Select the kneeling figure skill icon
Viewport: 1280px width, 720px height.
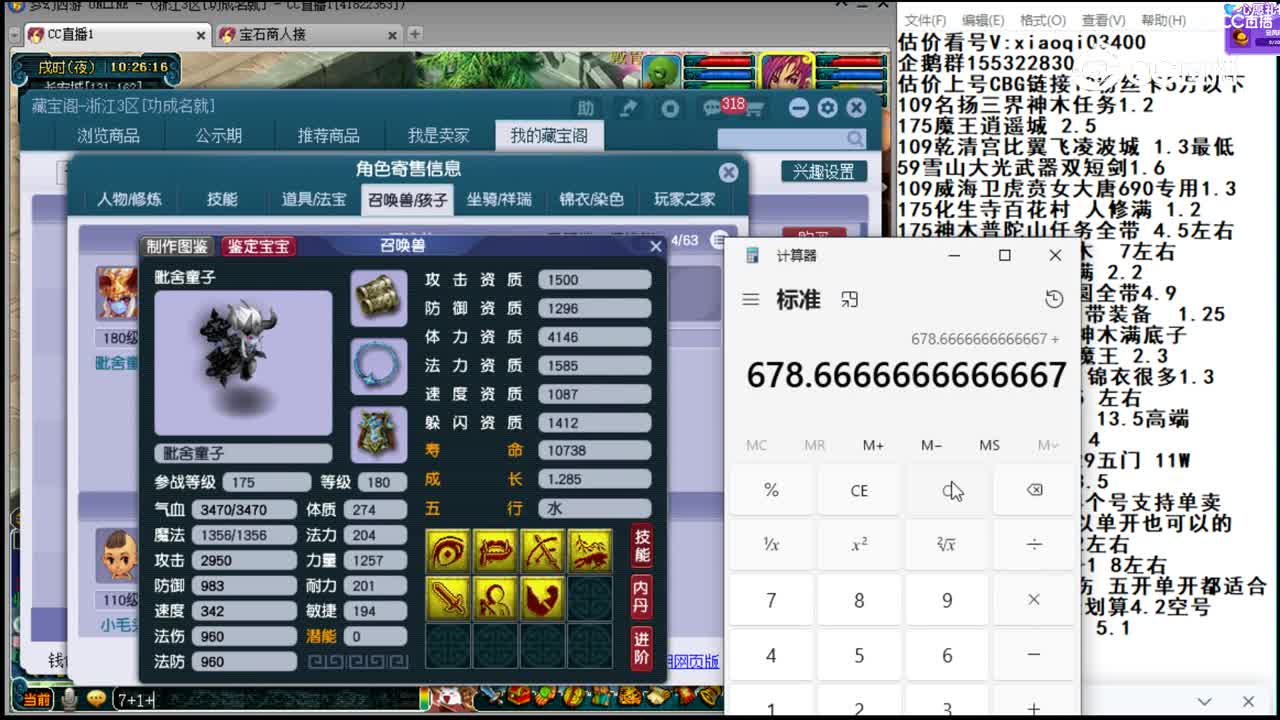(x=495, y=598)
